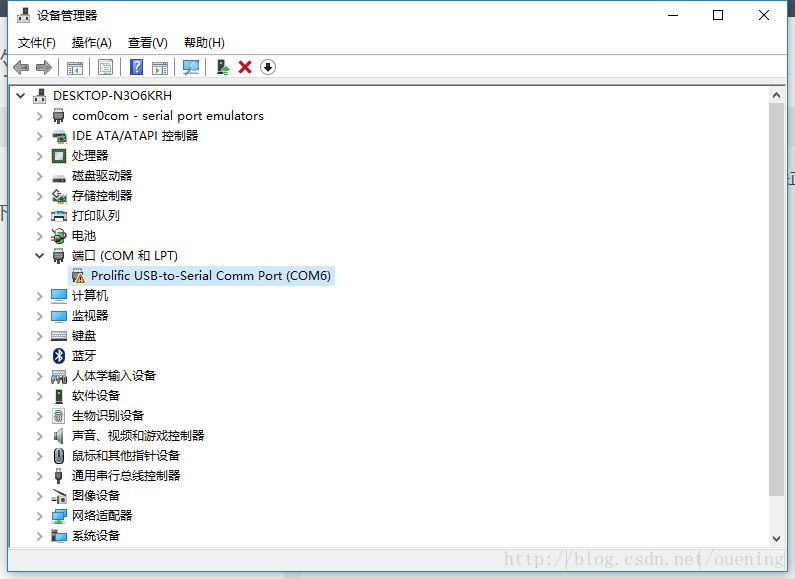
Task: Click the 处理器 processor chip icon
Action: (x=59, y=156)
